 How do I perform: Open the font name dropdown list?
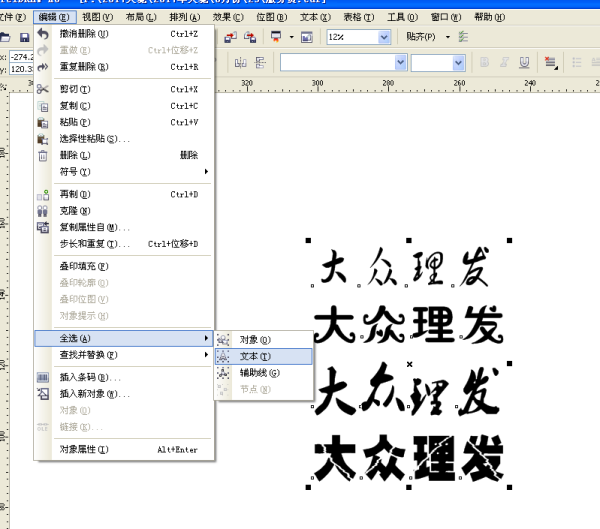(400, 62)
